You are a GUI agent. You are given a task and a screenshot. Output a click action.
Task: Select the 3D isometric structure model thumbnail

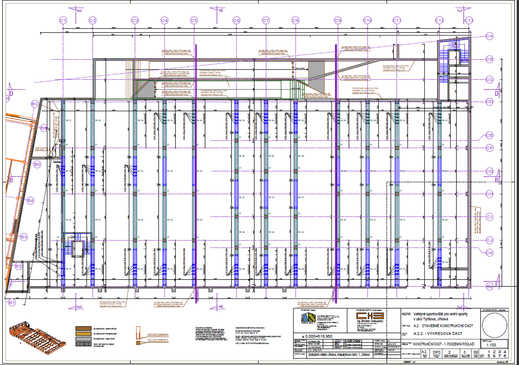37,335
